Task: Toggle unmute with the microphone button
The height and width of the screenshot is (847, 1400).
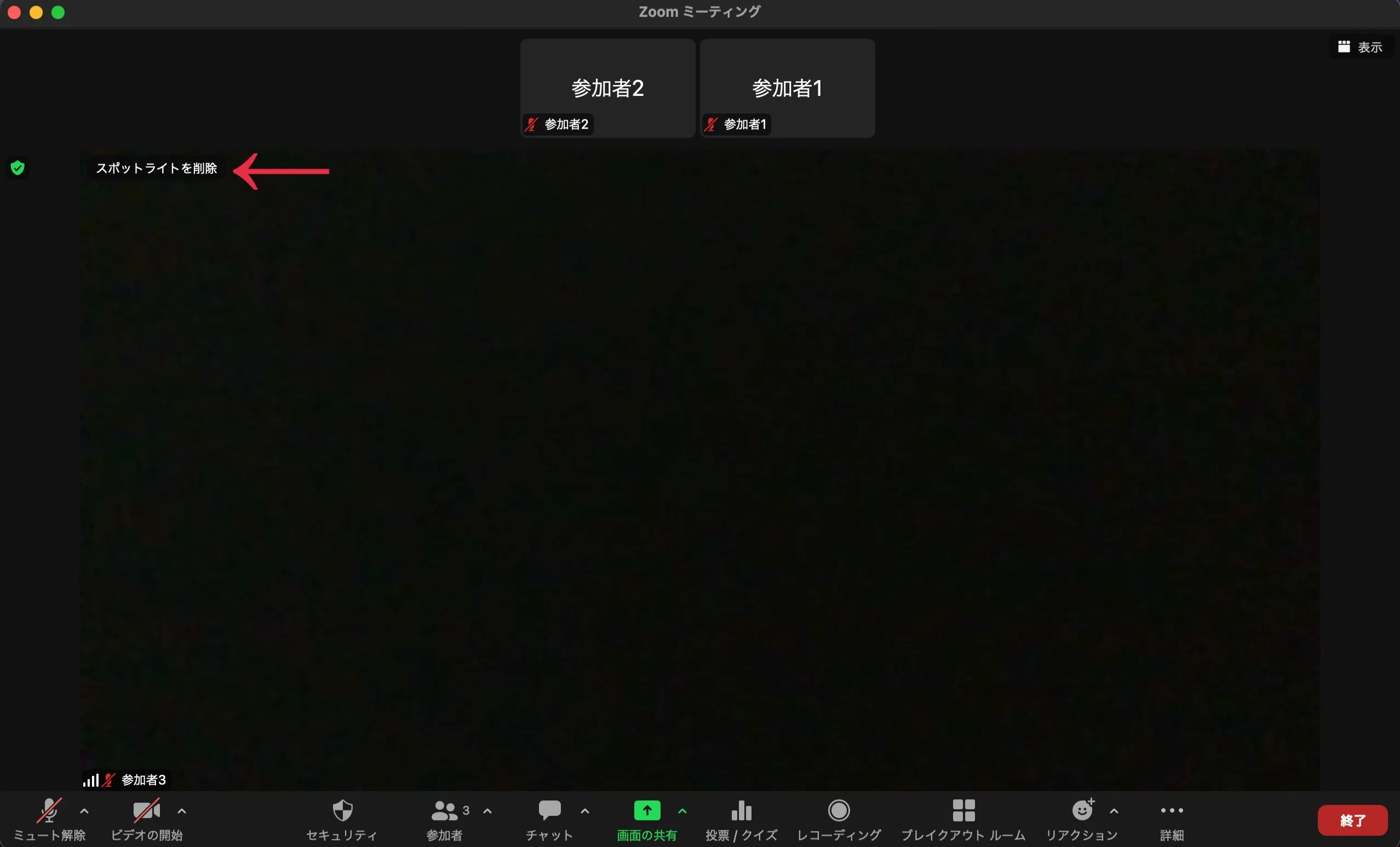Action: tap(49, 811)
